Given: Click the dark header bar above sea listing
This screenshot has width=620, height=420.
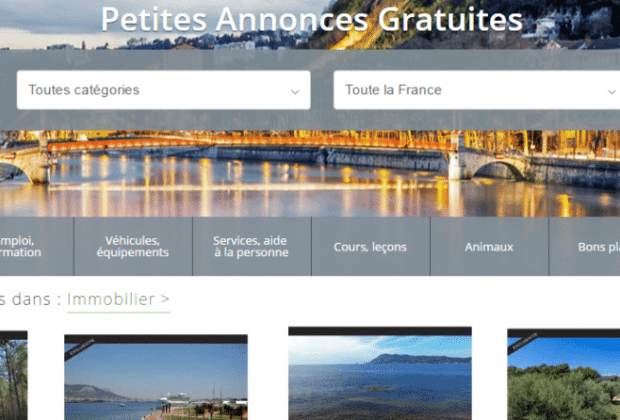Looking at the screenshot, I should pos(380,331).
